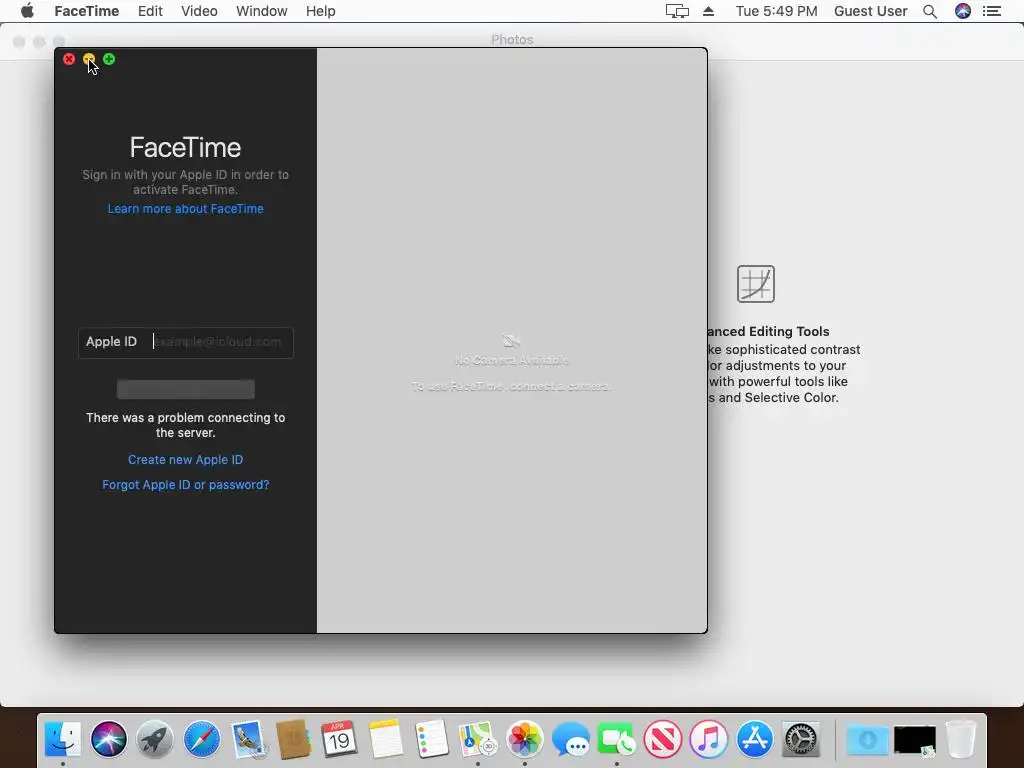Image resolution: width=1024 pixels, height=768 pixels.
Task: Open the Video menu
Action: click(x=199, y=11)
